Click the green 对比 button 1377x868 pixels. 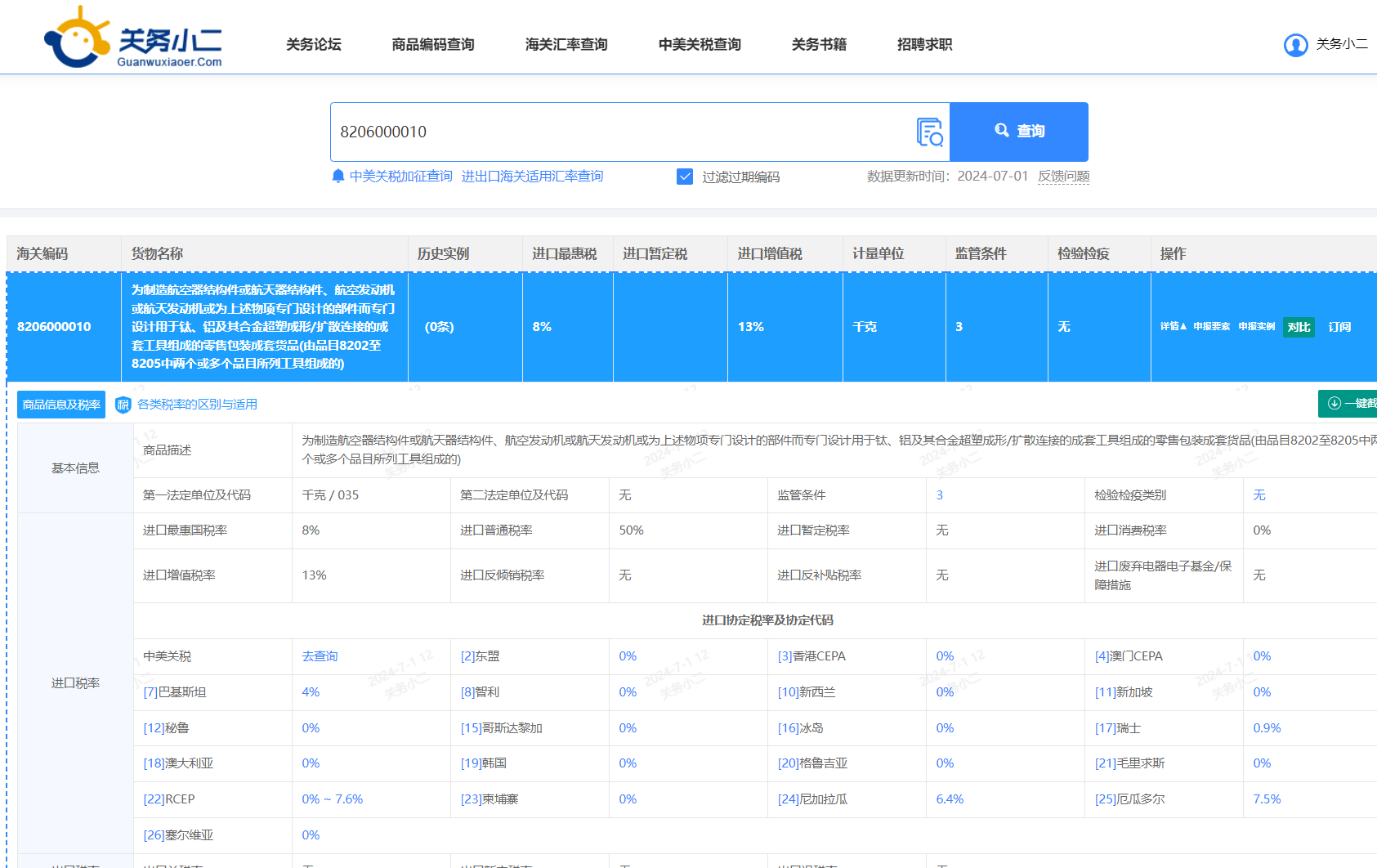[1299, 327]
